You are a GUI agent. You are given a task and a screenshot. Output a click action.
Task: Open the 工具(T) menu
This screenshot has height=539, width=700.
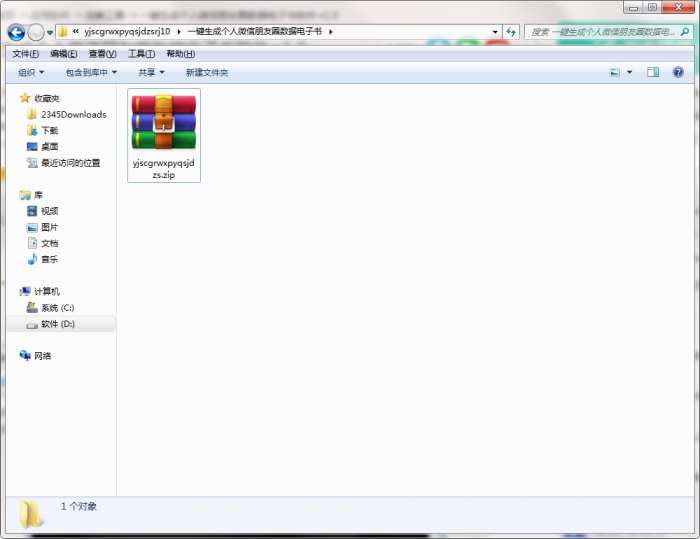point(142,54)
